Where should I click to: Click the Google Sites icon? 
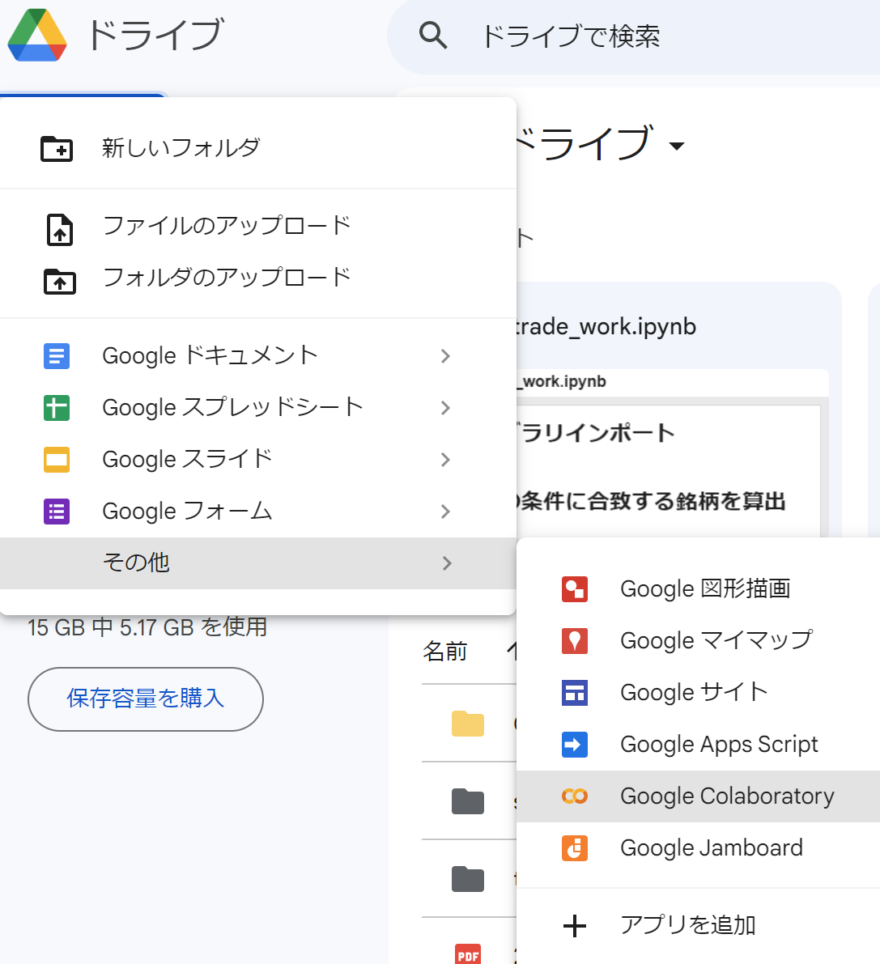click(574, 693)
